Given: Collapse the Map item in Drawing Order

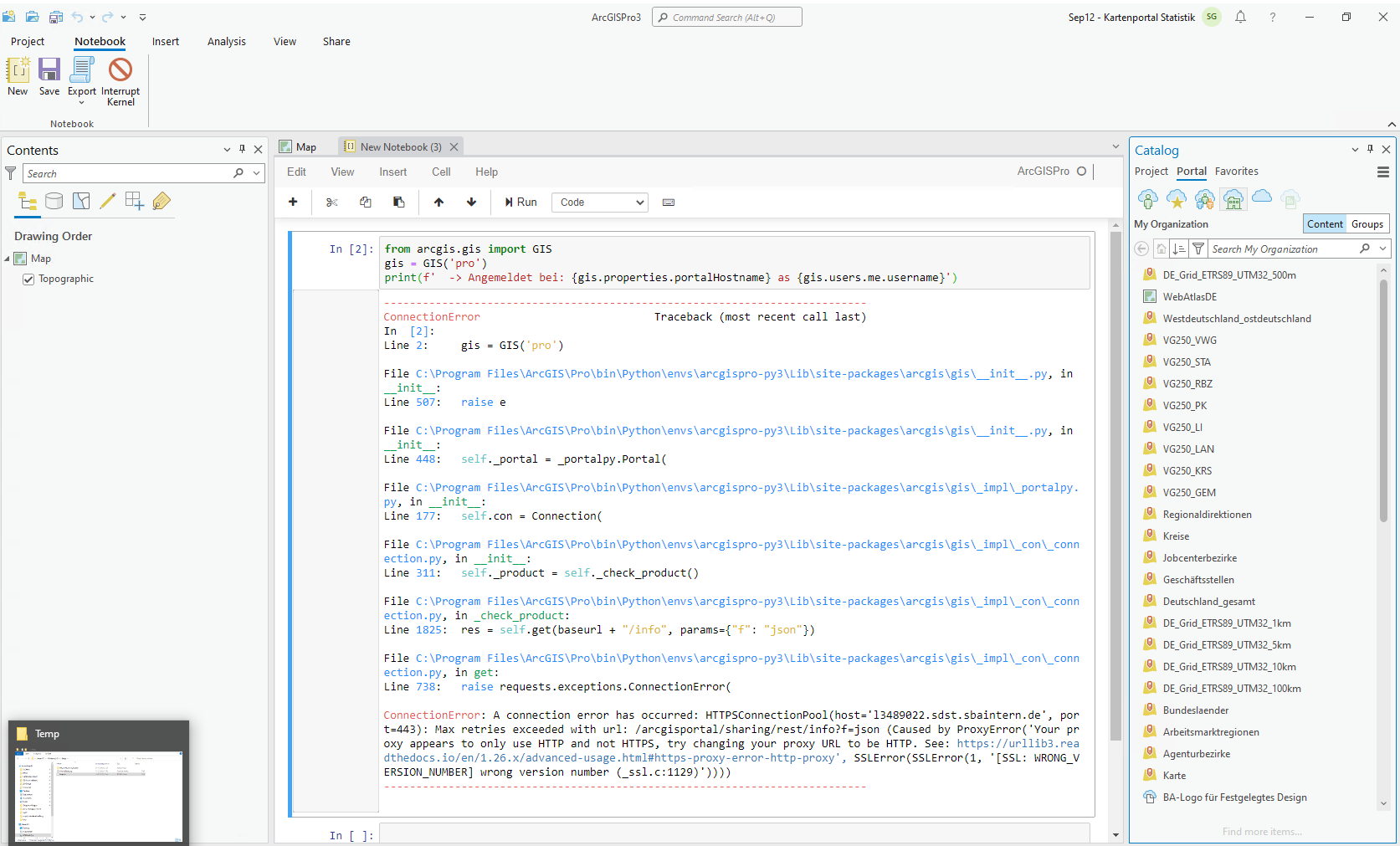Looking at the screenshot, I should tap(7, 258).
